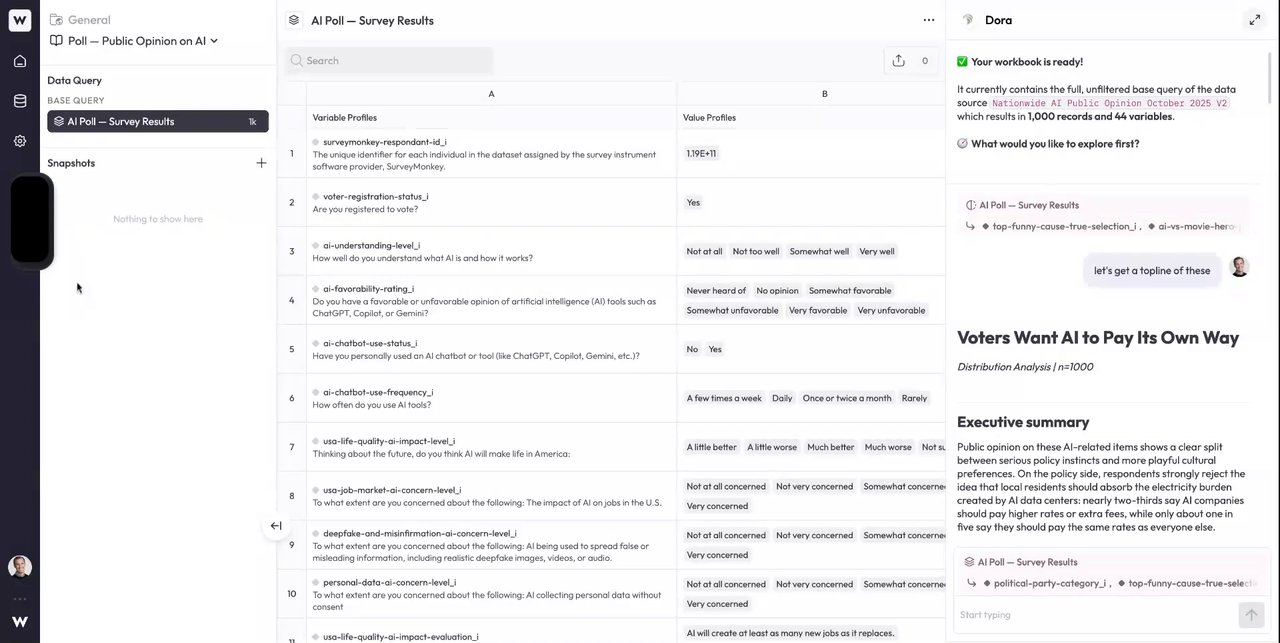Open settings gear in left sidebar

tap(20, 141)
